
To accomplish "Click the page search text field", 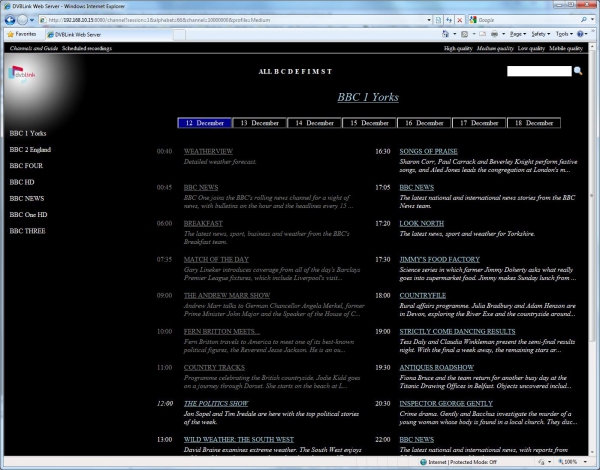I will click(539, 71).
